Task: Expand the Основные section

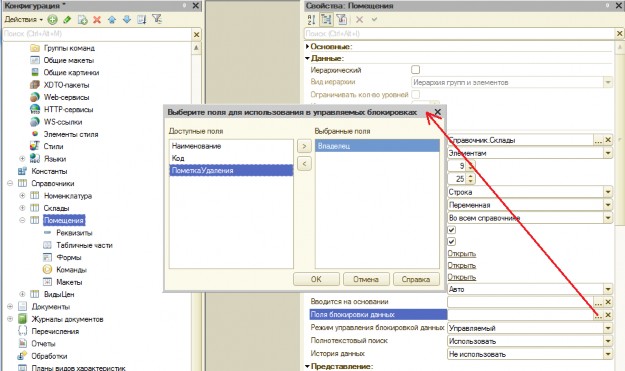Action: click(x=307, y=47)
